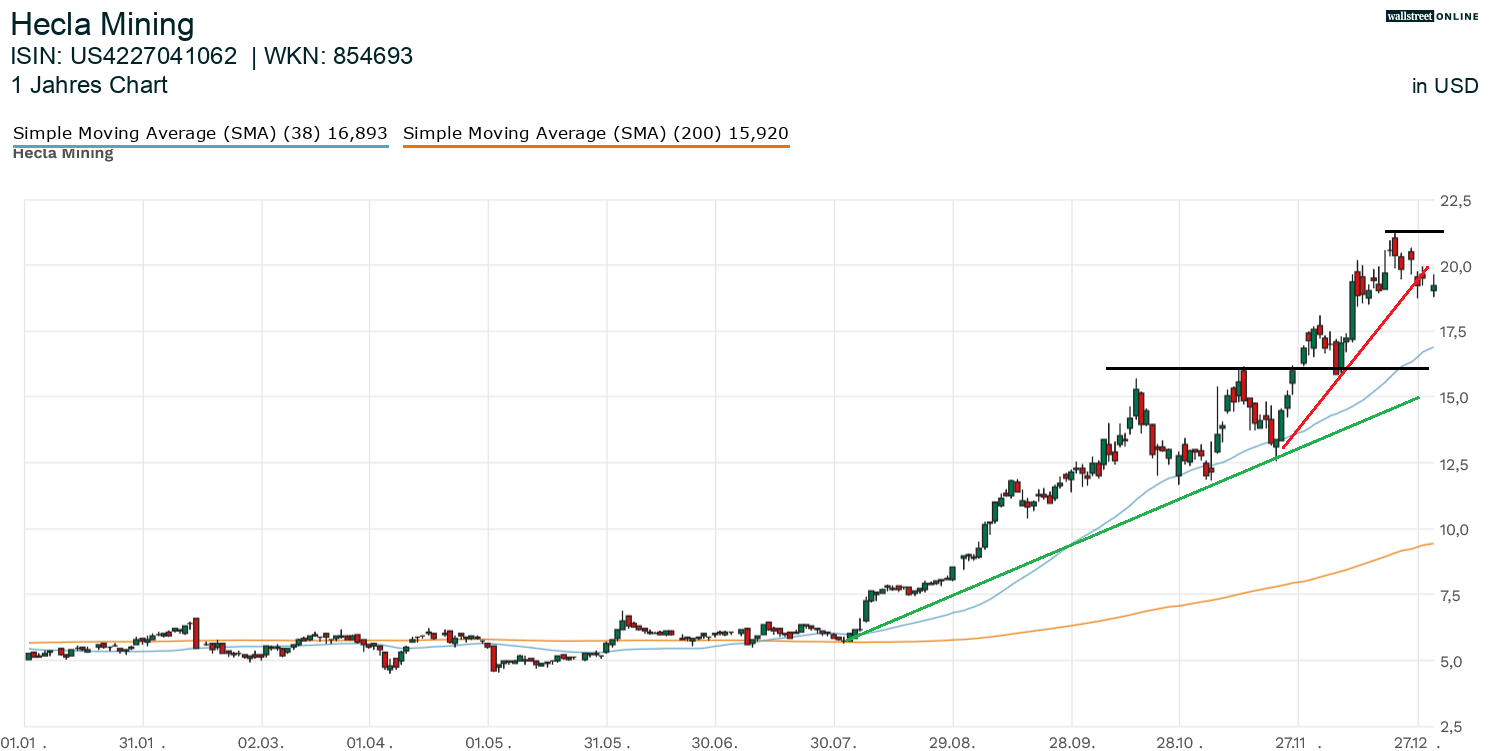Image resolution: width=1490 pixels, height=751 pixels.
Task: Select the SMA (38) legend entry
Action: pos(200,133)
